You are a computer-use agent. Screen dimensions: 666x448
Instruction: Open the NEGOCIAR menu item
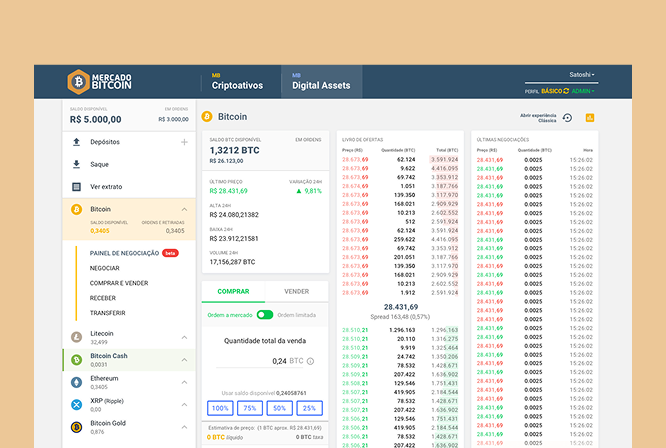pos(104,268)
